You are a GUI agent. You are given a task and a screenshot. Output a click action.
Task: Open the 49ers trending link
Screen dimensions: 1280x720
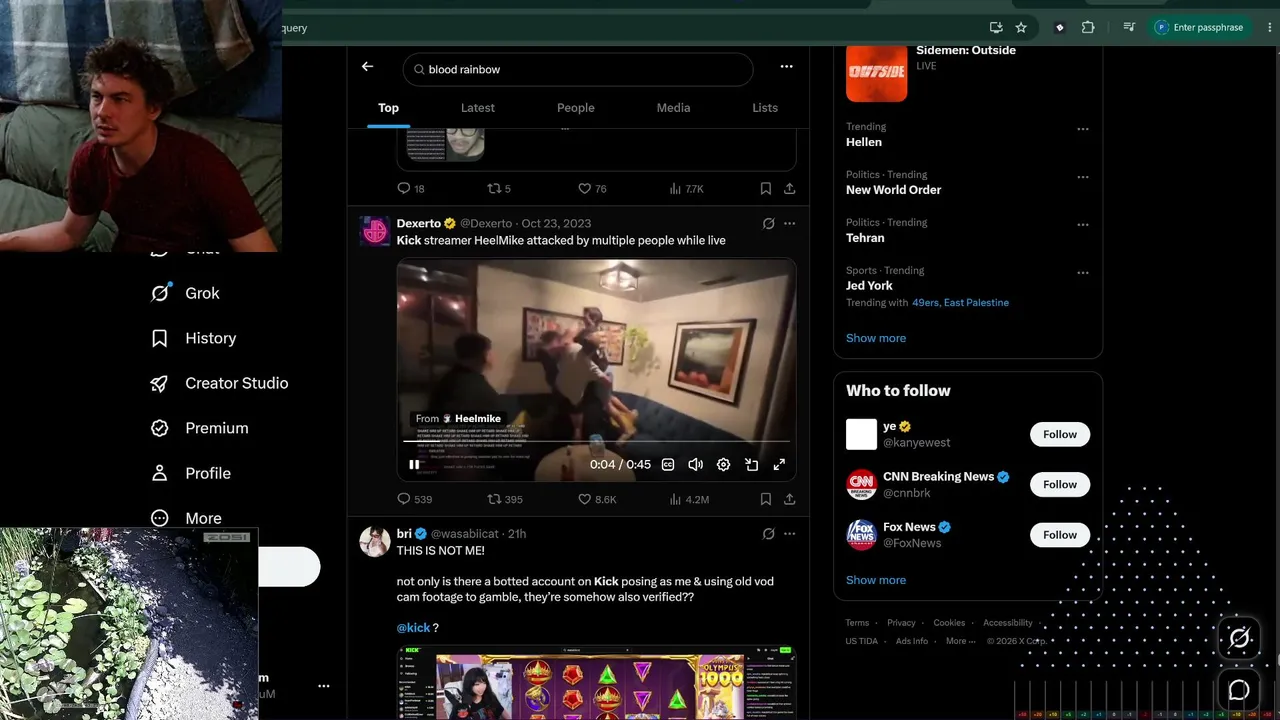925,302
